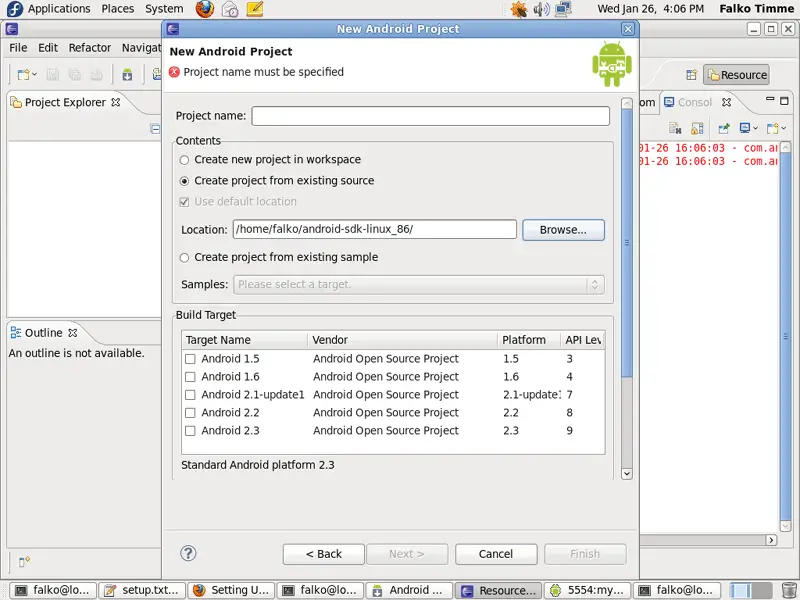This screenshot has height=600, width=800.
Task: Open the Samples dropdown
Action: 418,285
